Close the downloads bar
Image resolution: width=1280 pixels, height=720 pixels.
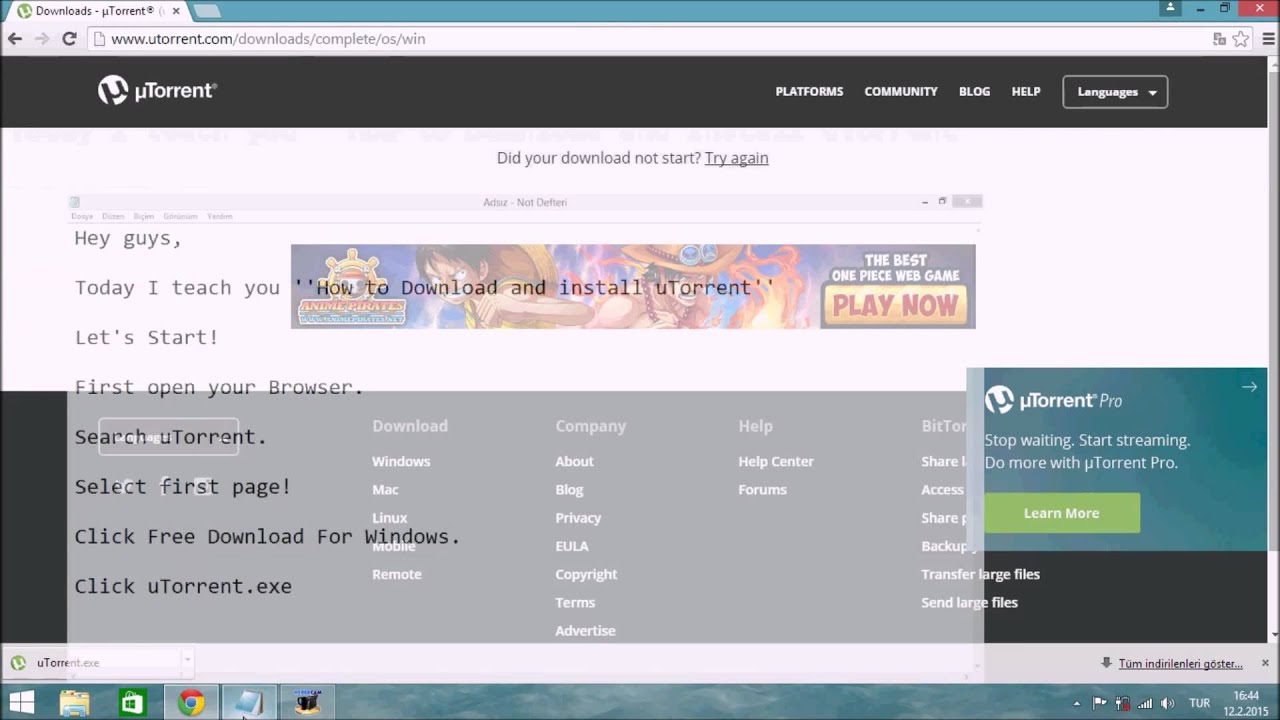[x=1265, y=663]
